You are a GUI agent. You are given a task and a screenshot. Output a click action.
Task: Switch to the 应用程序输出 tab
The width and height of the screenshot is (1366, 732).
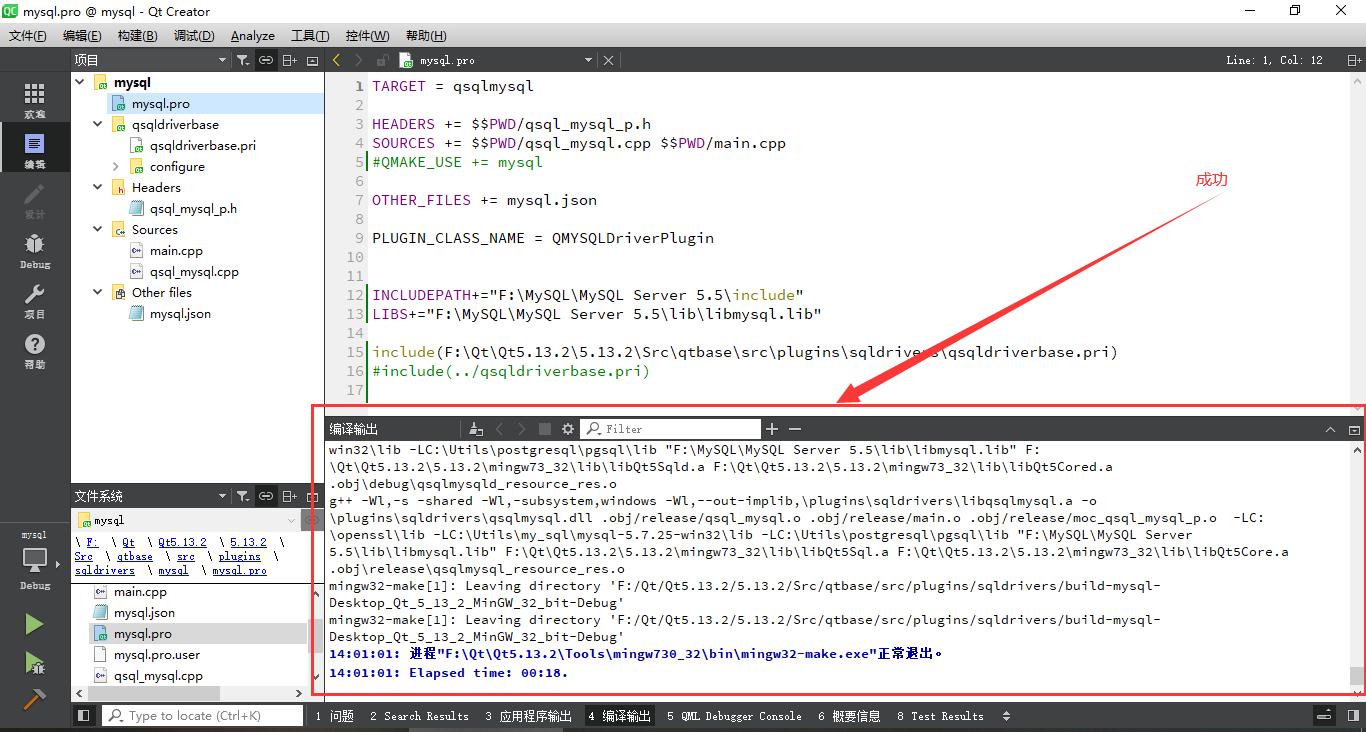tap(535, 716)
